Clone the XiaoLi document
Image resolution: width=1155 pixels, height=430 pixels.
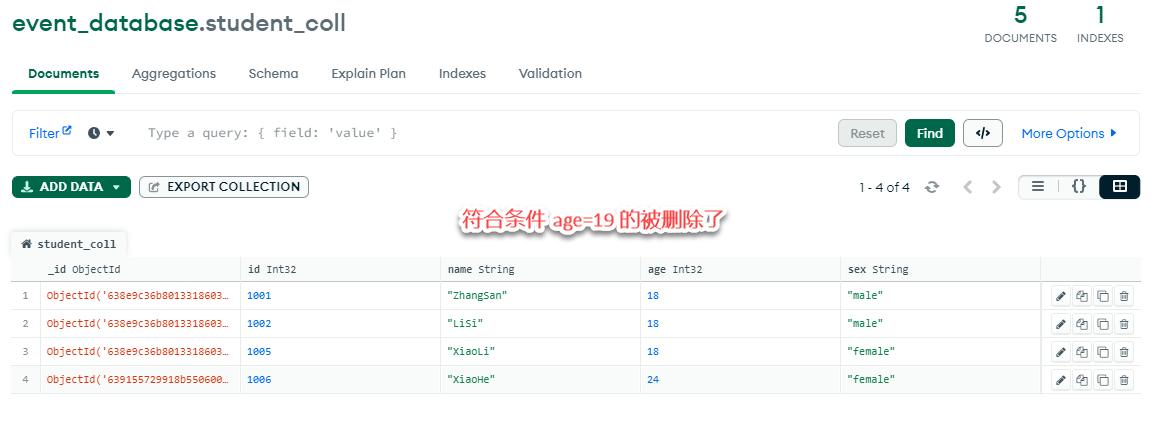tap(1103, 352)
